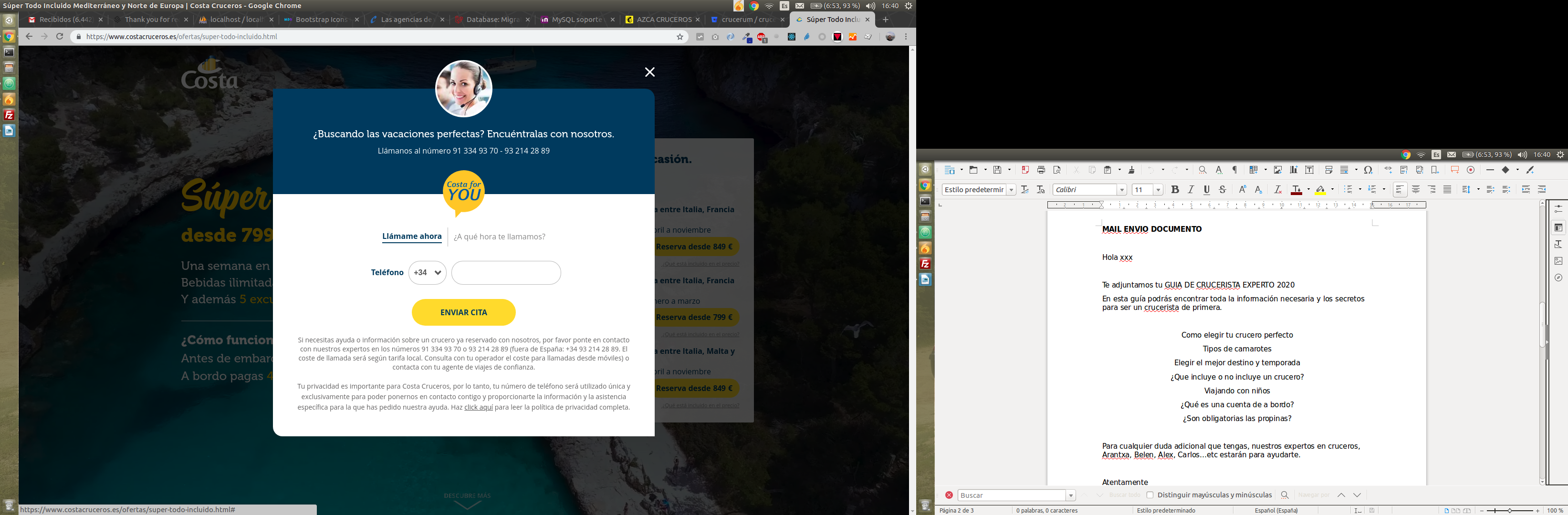
Task: Select the Llámame ahora tab
Action: (411, 237)
